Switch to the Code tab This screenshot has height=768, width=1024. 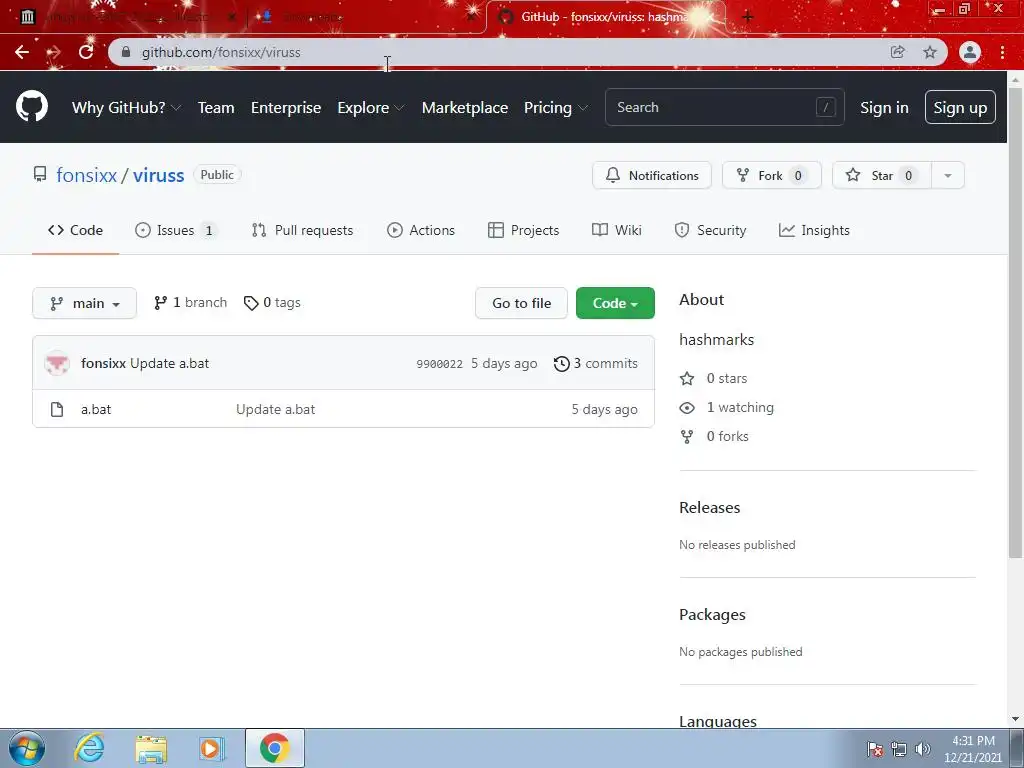(75, 230)
